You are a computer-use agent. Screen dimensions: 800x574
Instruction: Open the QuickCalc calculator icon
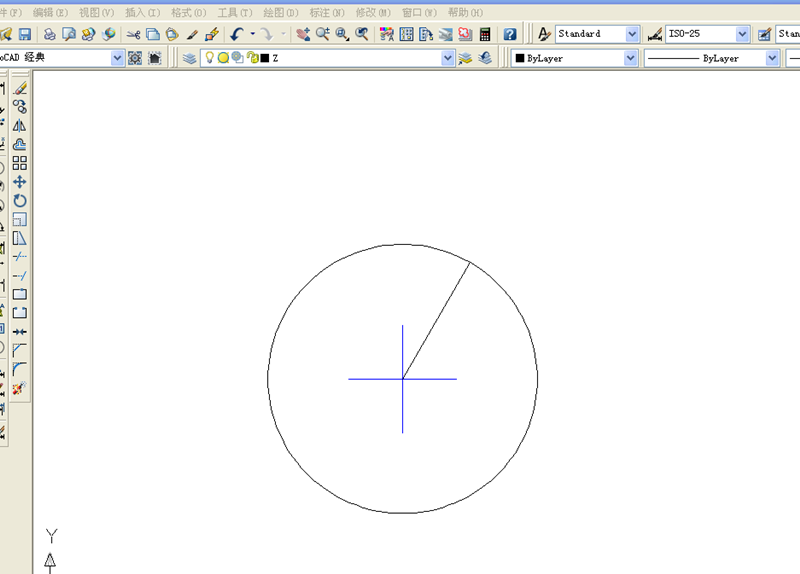[485, 34]
